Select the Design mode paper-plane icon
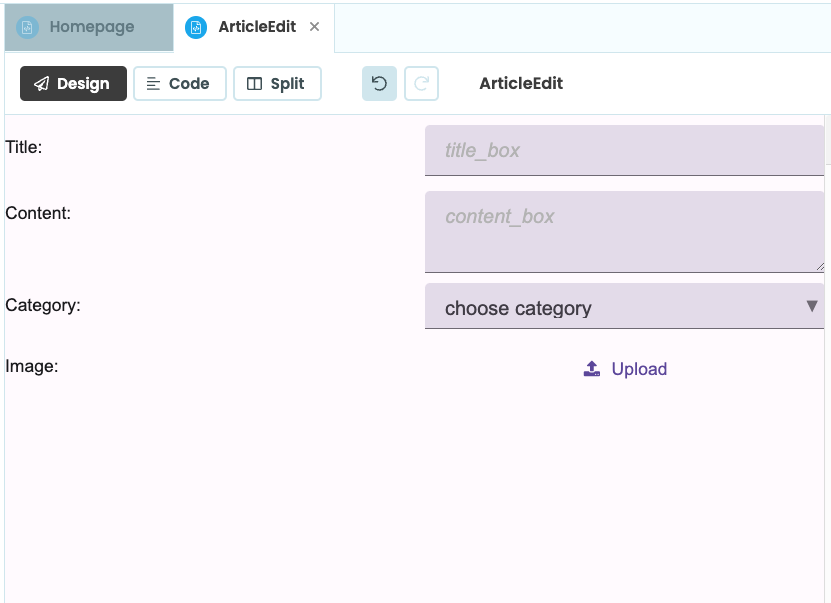 43,84
